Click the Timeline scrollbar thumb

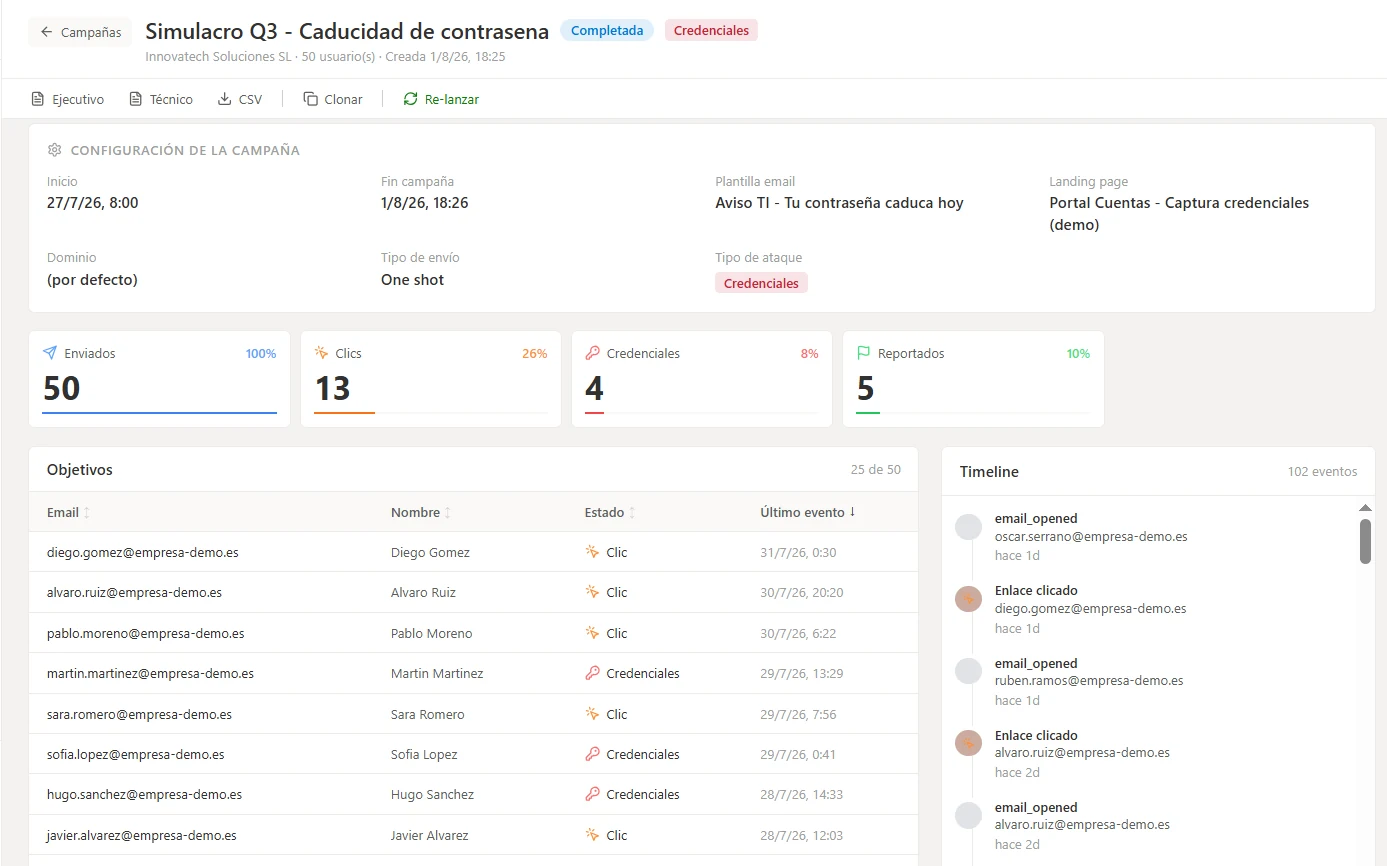[x=1365, y=541]
